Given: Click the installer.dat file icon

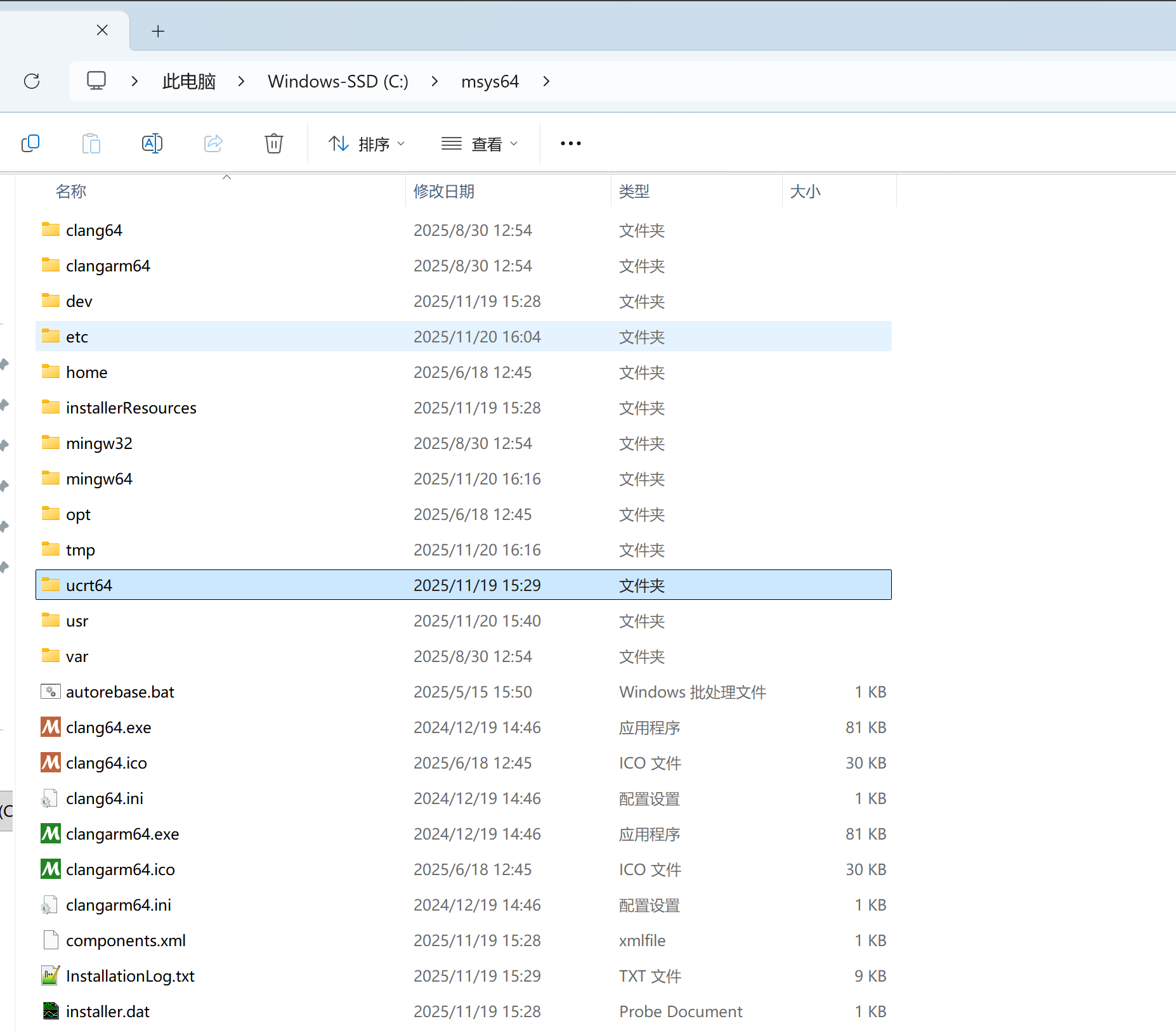Looking at the screenshot, I should (x=51, y=1011).
